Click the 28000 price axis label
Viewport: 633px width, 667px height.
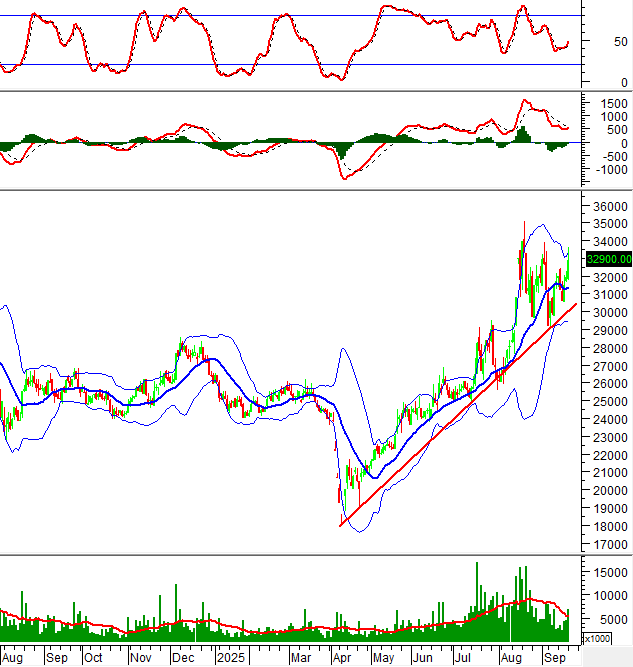coord(610,348)
